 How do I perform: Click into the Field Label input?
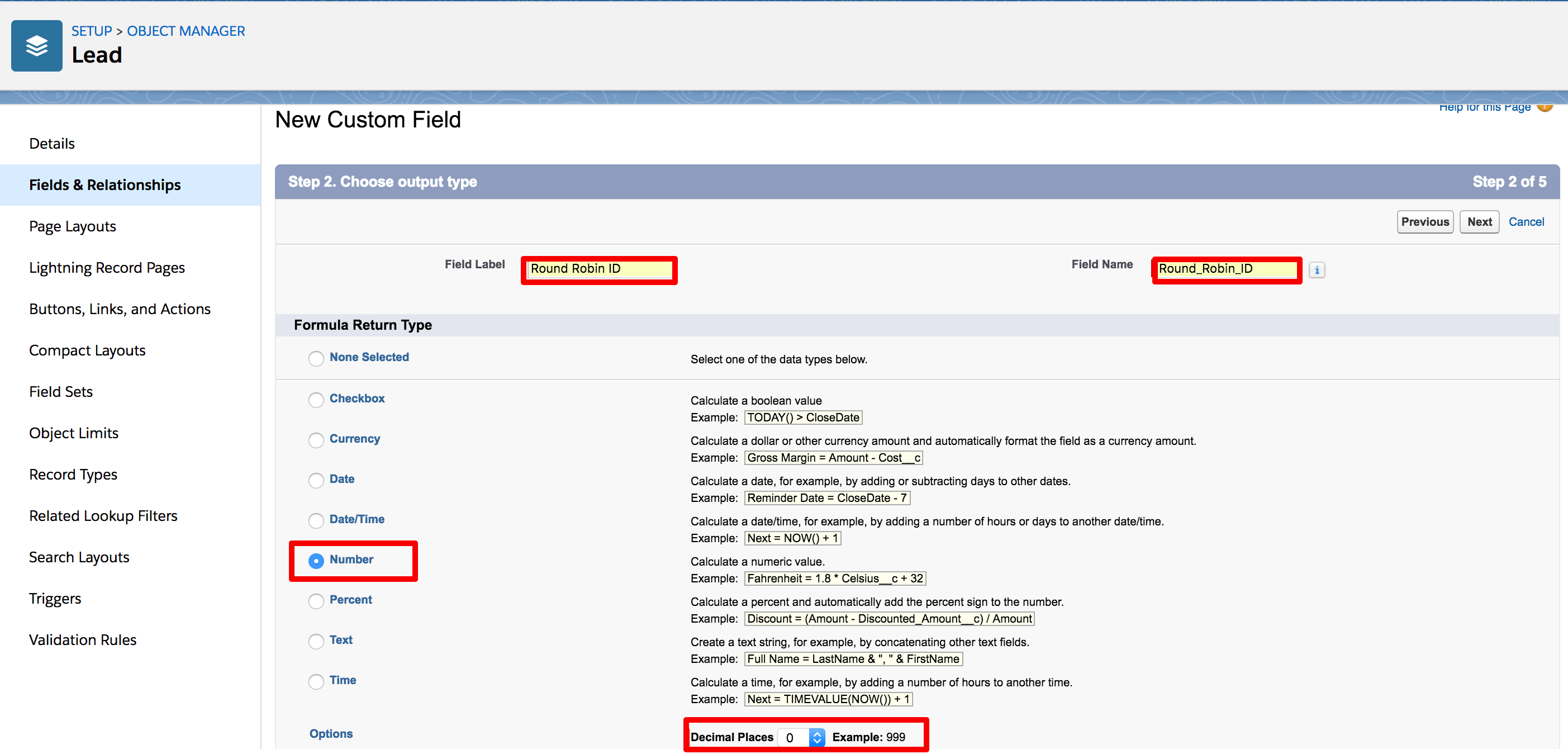pyautogui.click(x=599, y=269)
